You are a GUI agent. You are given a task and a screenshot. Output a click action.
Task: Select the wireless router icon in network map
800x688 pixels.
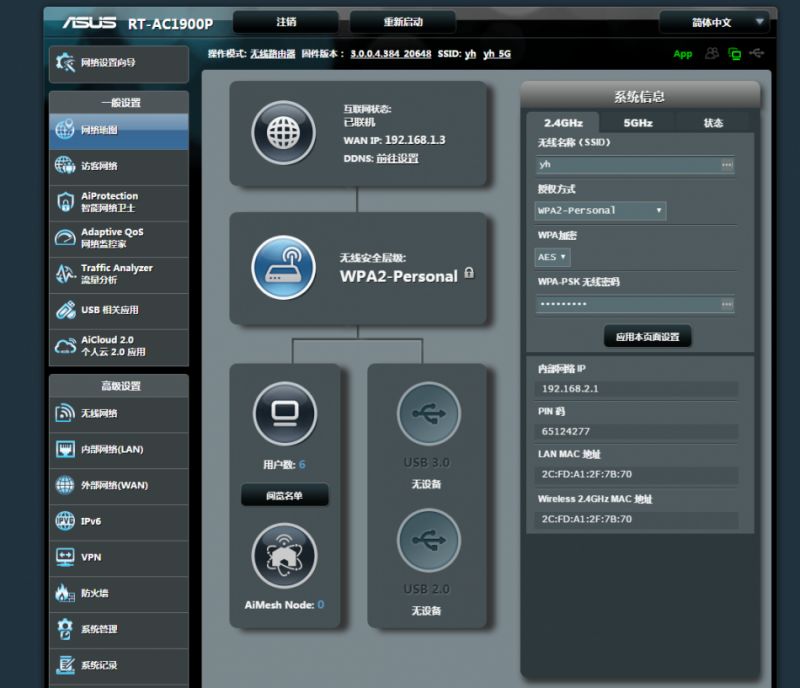283,267
